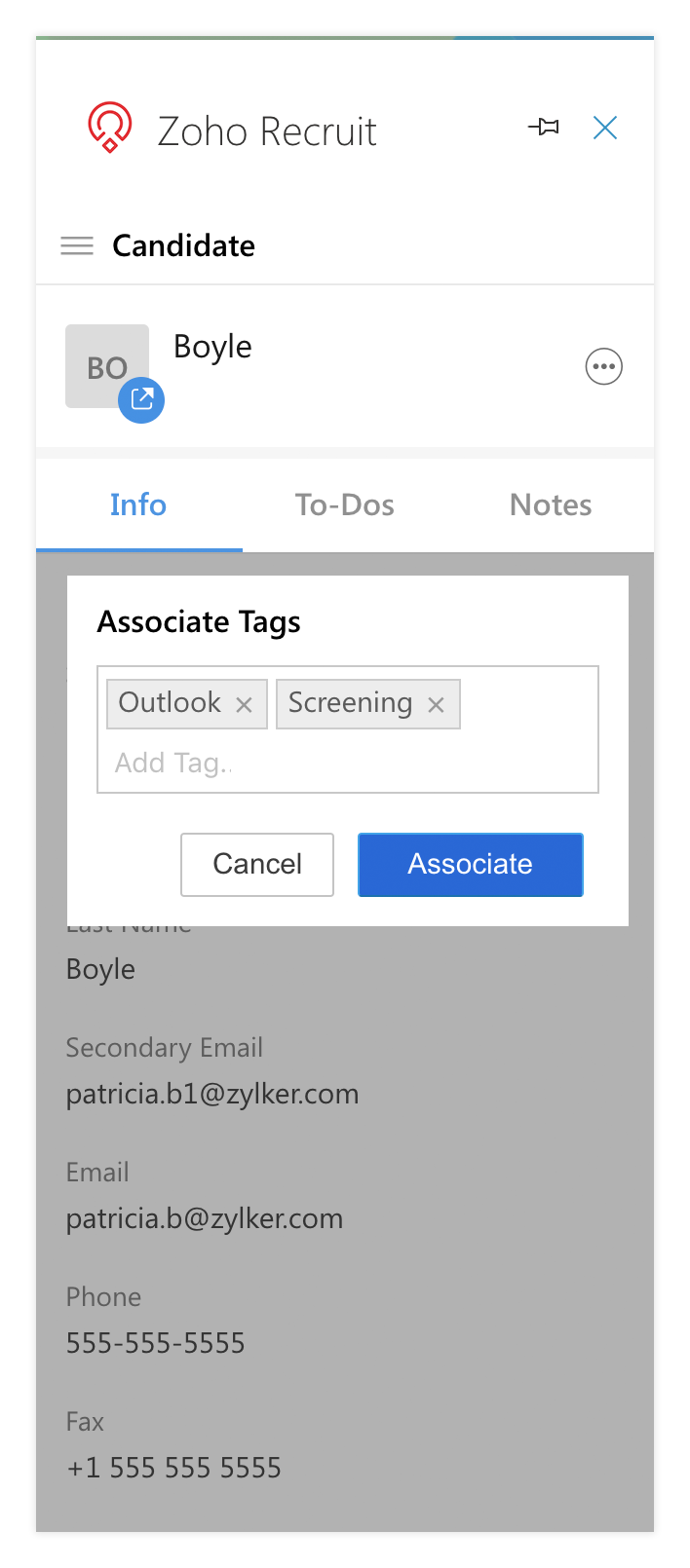Image resolution: width=690 pixels, height=1568 pixels.
Task: Click the blue Associate button
Action: click(470, 864)
